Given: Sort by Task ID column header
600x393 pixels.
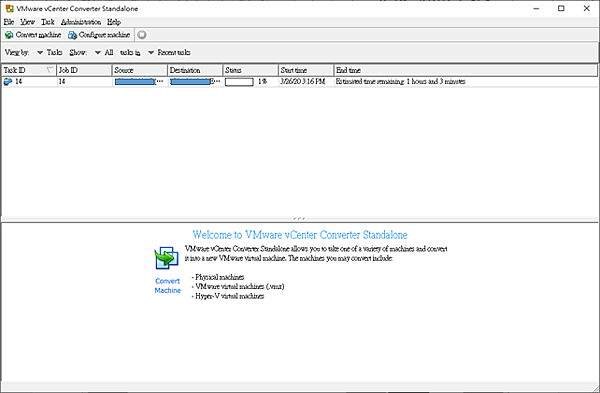Looking at the screenshot, I should (x=29, y=70).
